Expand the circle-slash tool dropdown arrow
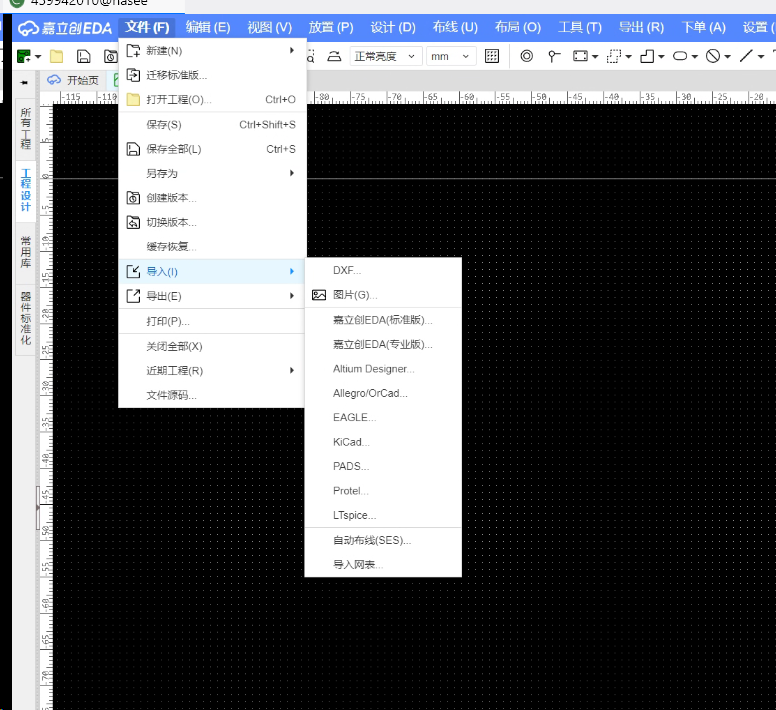 pyautogui.click(x=728, y=57)
